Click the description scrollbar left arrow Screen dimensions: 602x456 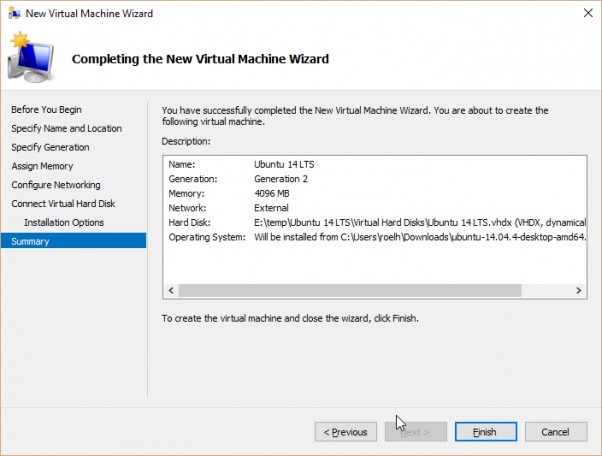pyautogui.click(x=171, y=291)
